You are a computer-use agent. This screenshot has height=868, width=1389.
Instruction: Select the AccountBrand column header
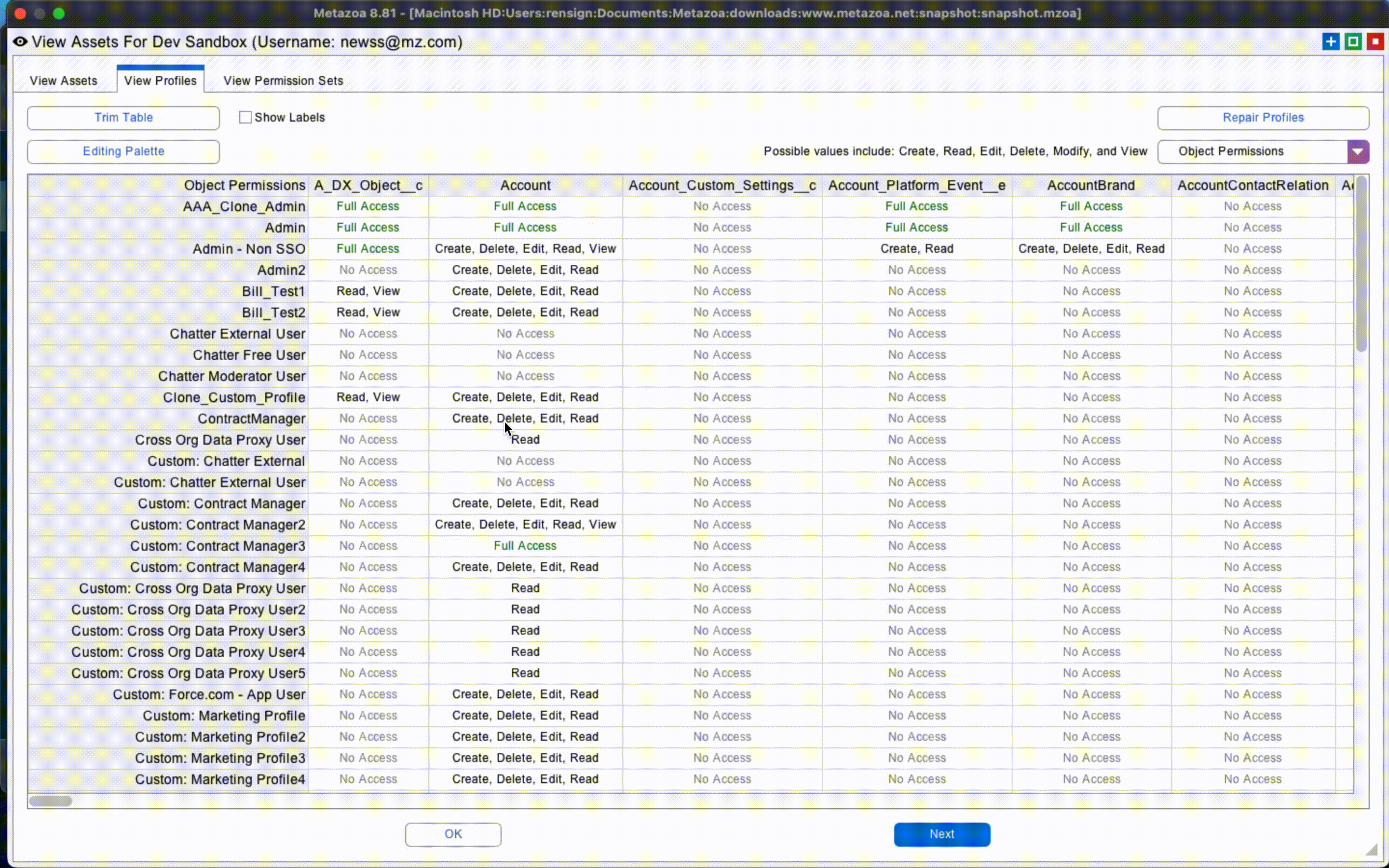tap(1091, 186)
